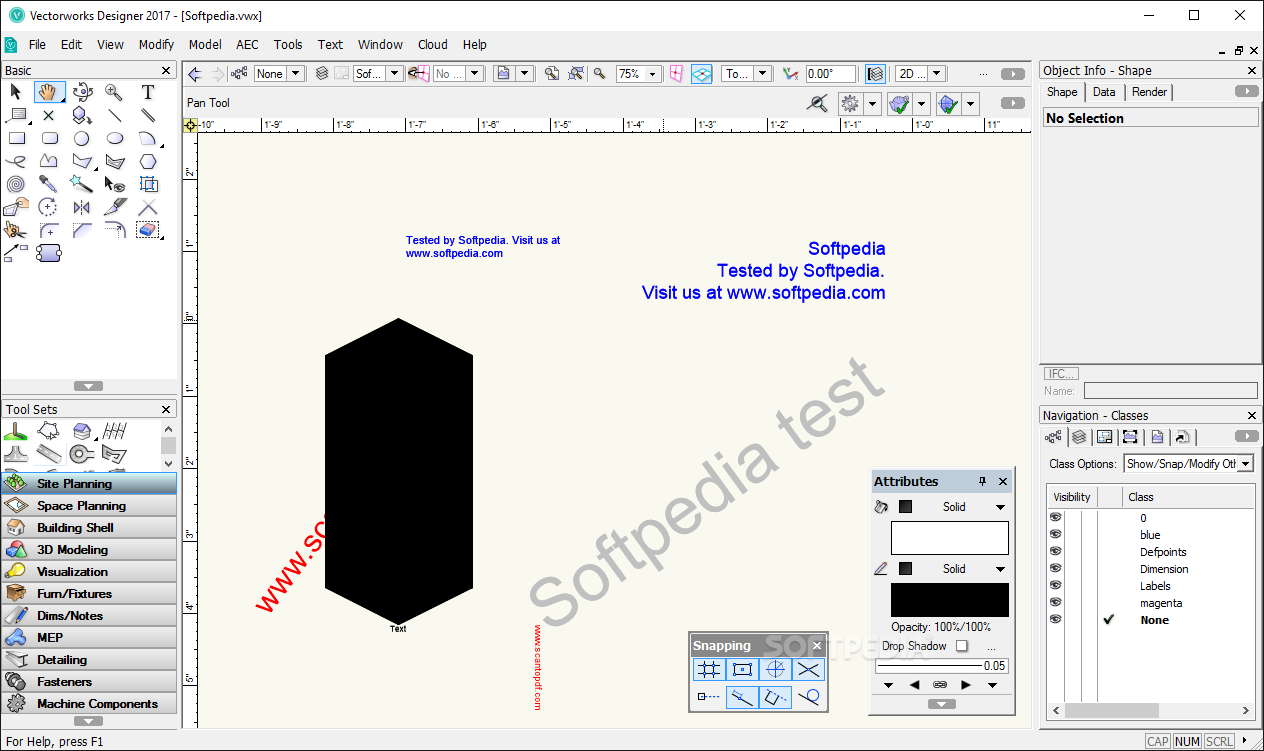Open the Machine Components tool set
1264x751 pixels.
[89, 704]
